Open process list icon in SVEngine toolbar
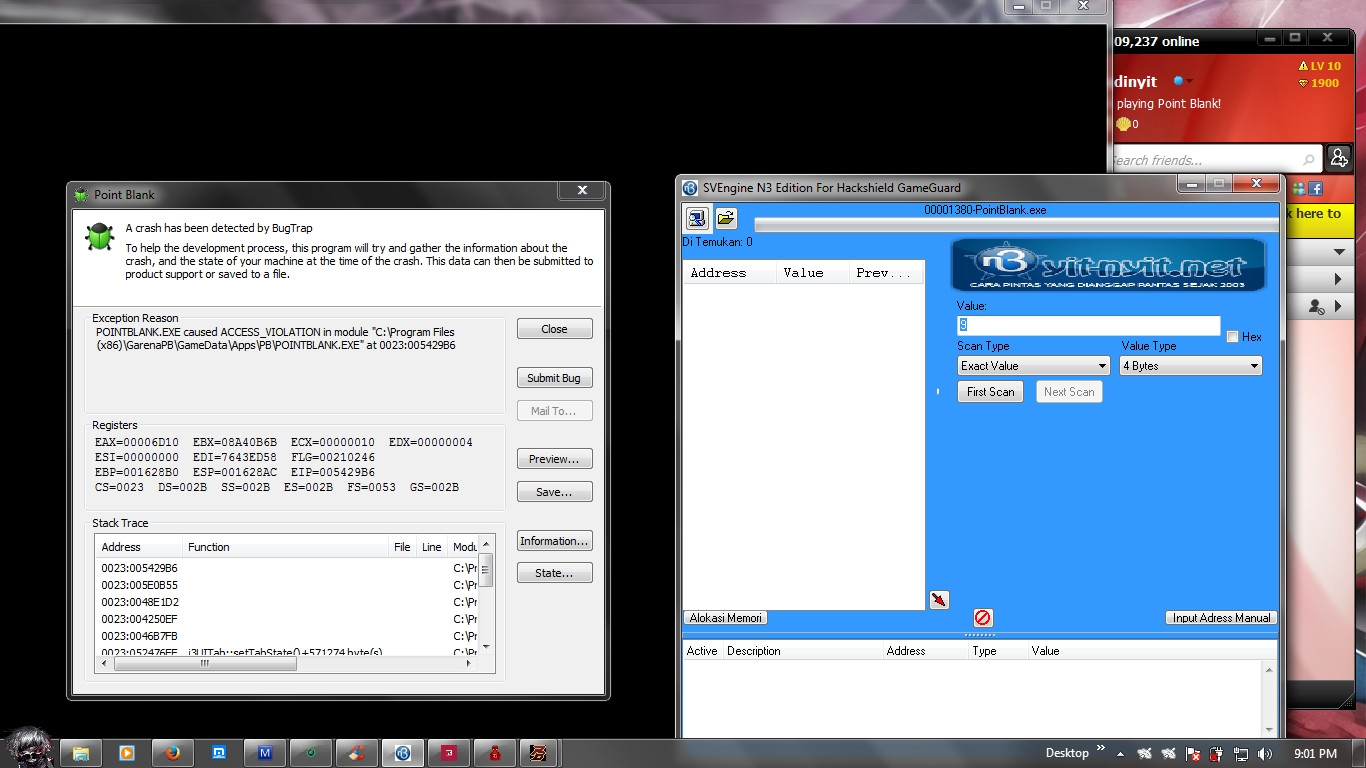Viewport: 1366px width, 768px height. pos(697,218)
